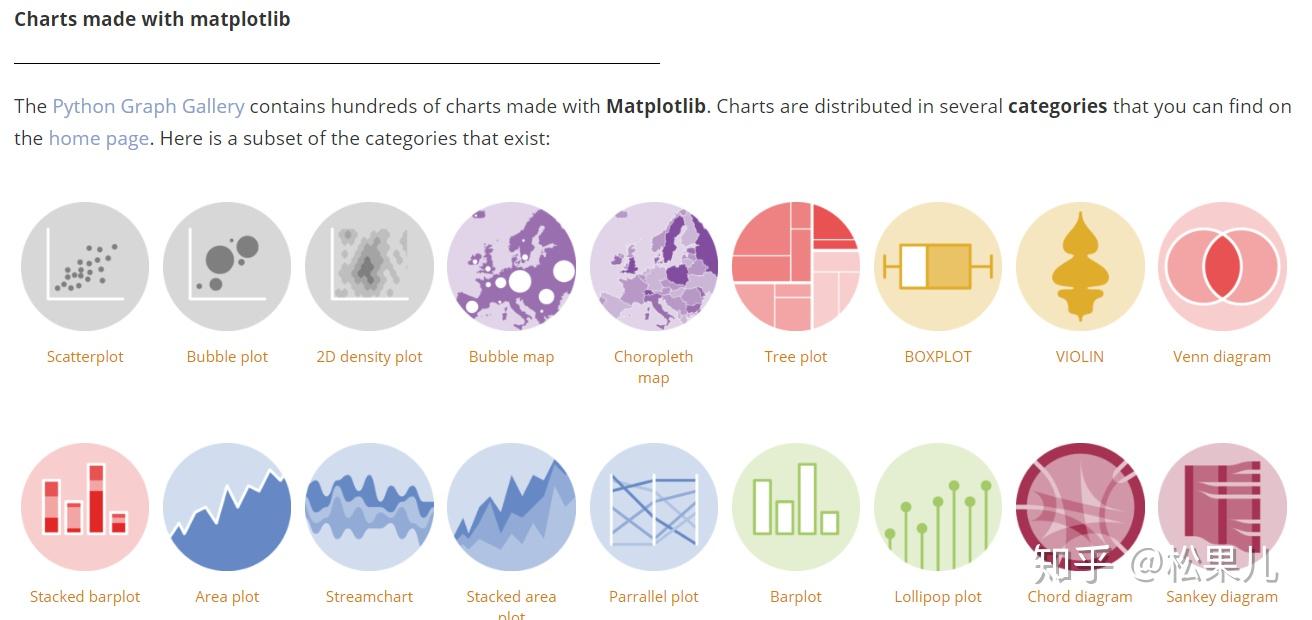Open the Violin chart icon
1312x620 pixels.
click(1080, 267)
